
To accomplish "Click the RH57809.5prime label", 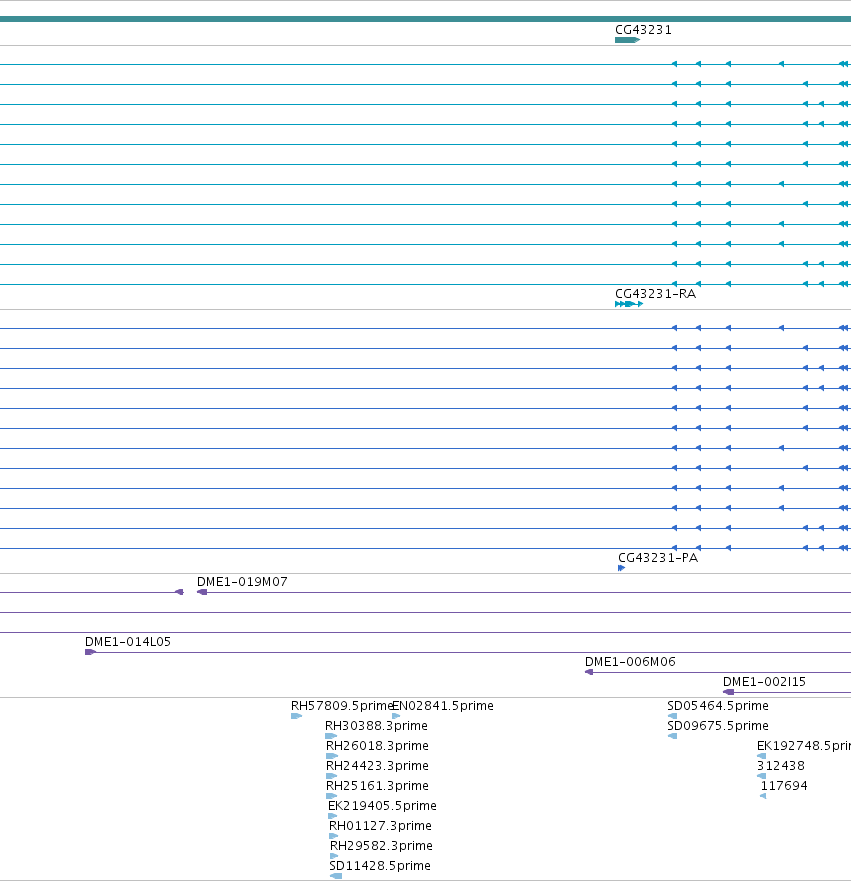I will pyautogui.click(x=342, y=706).
